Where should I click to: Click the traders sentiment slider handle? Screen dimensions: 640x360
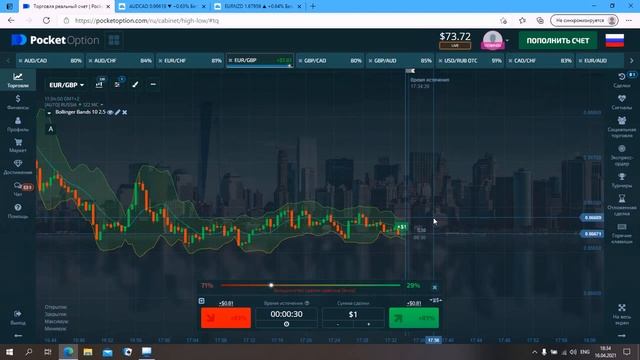(x=271, y=285)
